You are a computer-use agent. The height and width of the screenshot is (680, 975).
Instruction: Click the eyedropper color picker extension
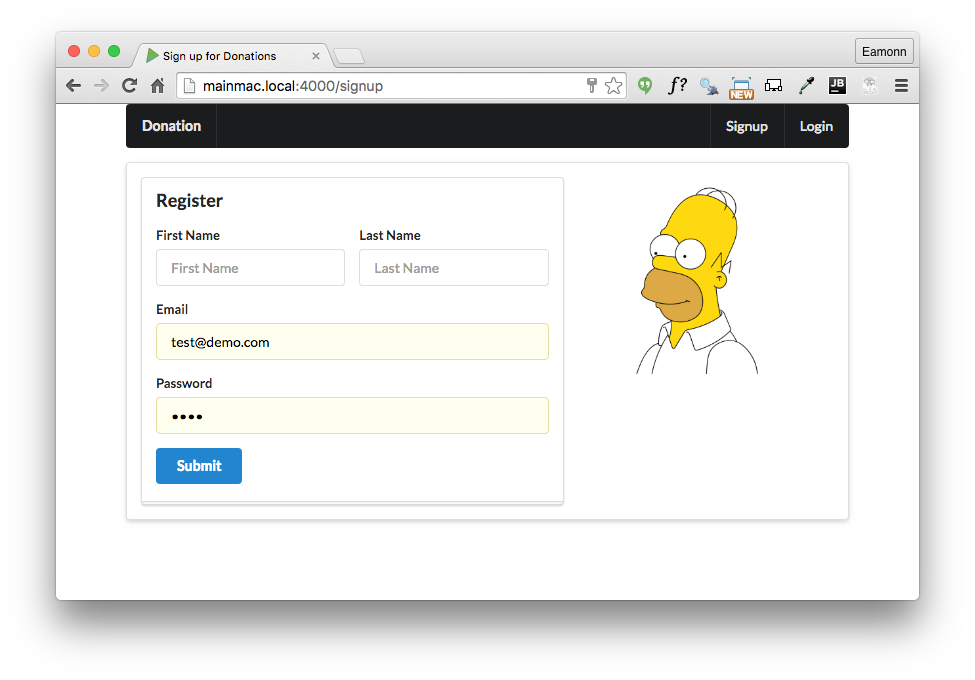pos(805,86)
